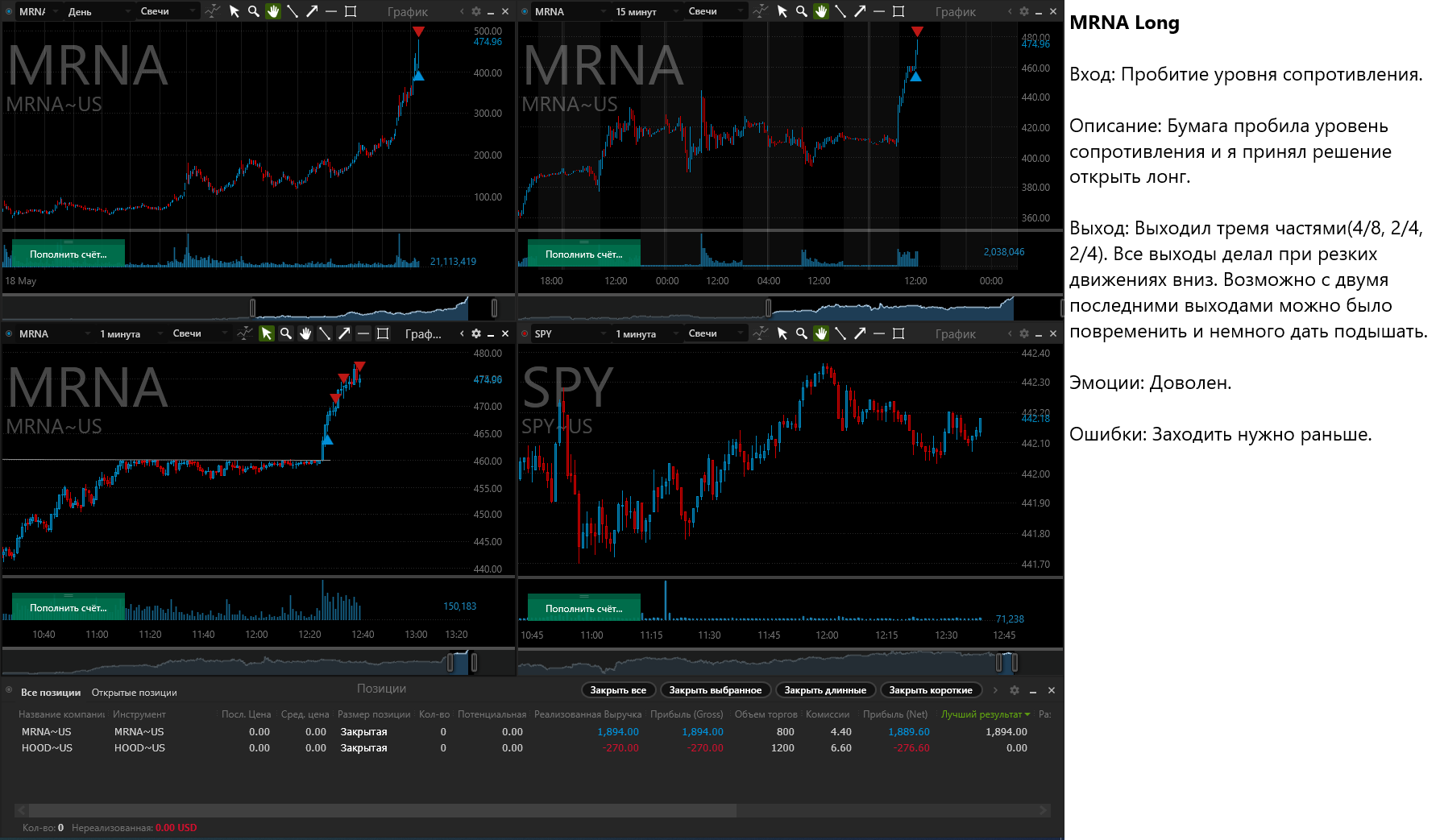Open MRNA ticker dropdown in 1-minute chart
1440x840 pixels.
(x=54, y=333)
